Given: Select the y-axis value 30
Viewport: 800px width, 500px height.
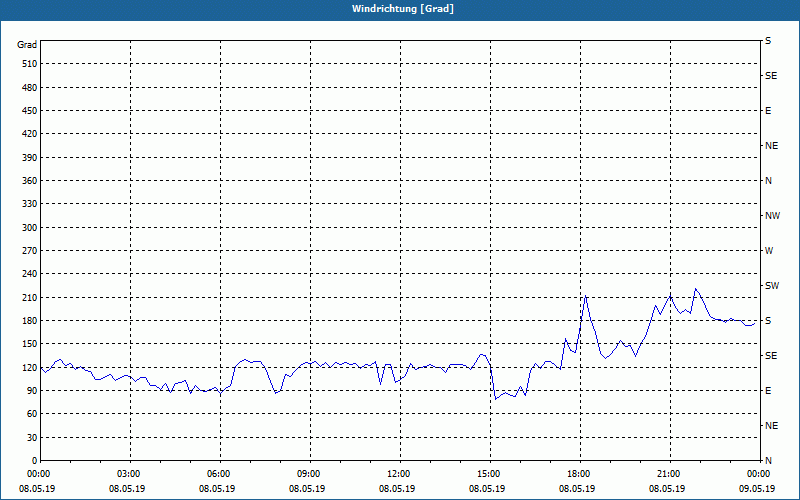Looking at the screenshot, I should click(x=32, y=438).
